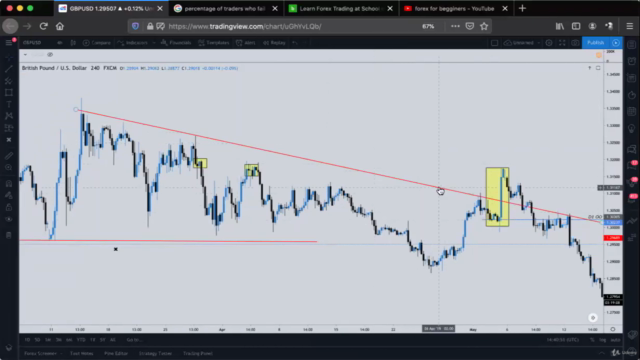
Task: Take a chart snapshot camera icon
Action: tap(575, 42)
